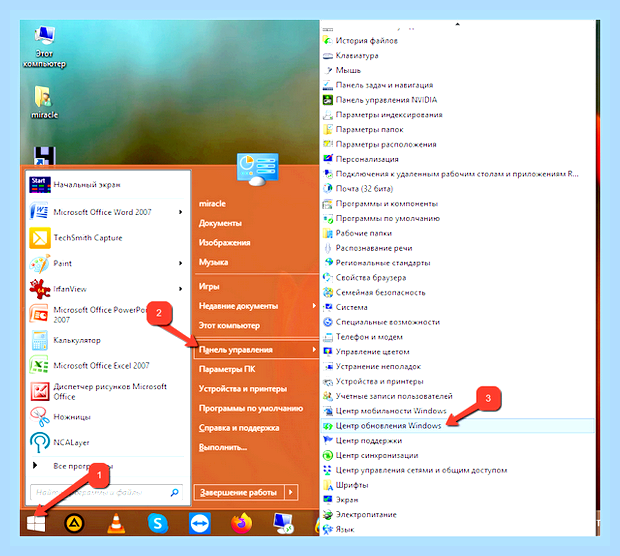This screenshot has height=556, width=620.
Task: Open Этот компьютер in start menu
Action: pos(229,325)
